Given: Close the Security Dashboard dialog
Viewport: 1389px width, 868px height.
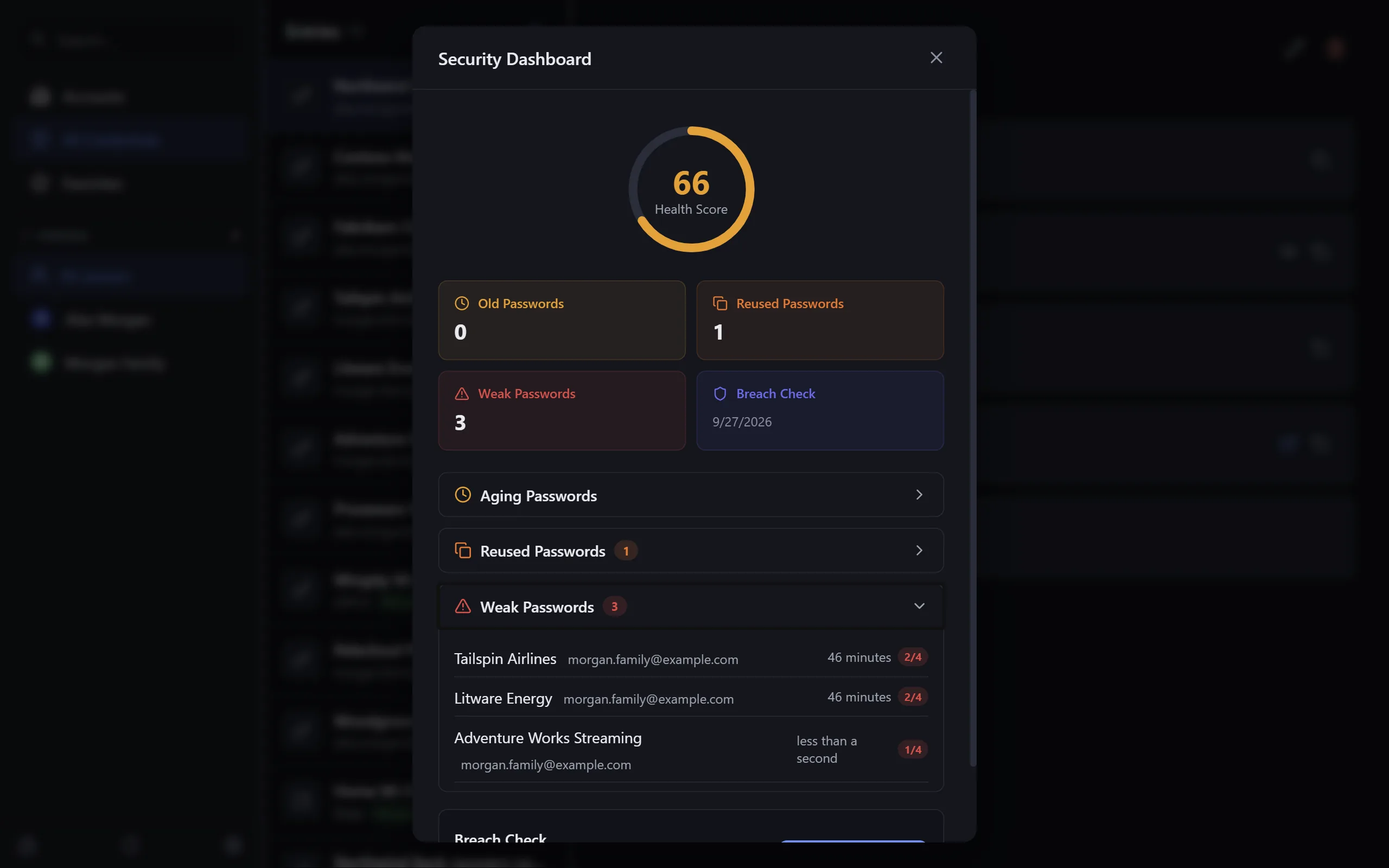Looking at the screenshot, I should coord(936,58).
